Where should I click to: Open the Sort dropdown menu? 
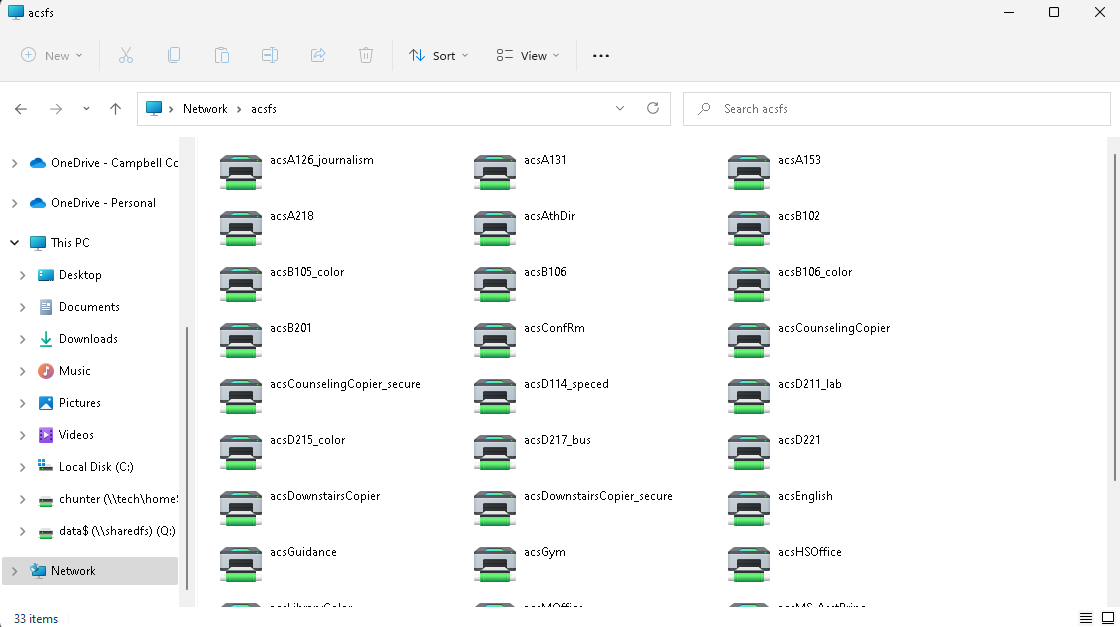[439, 56]
